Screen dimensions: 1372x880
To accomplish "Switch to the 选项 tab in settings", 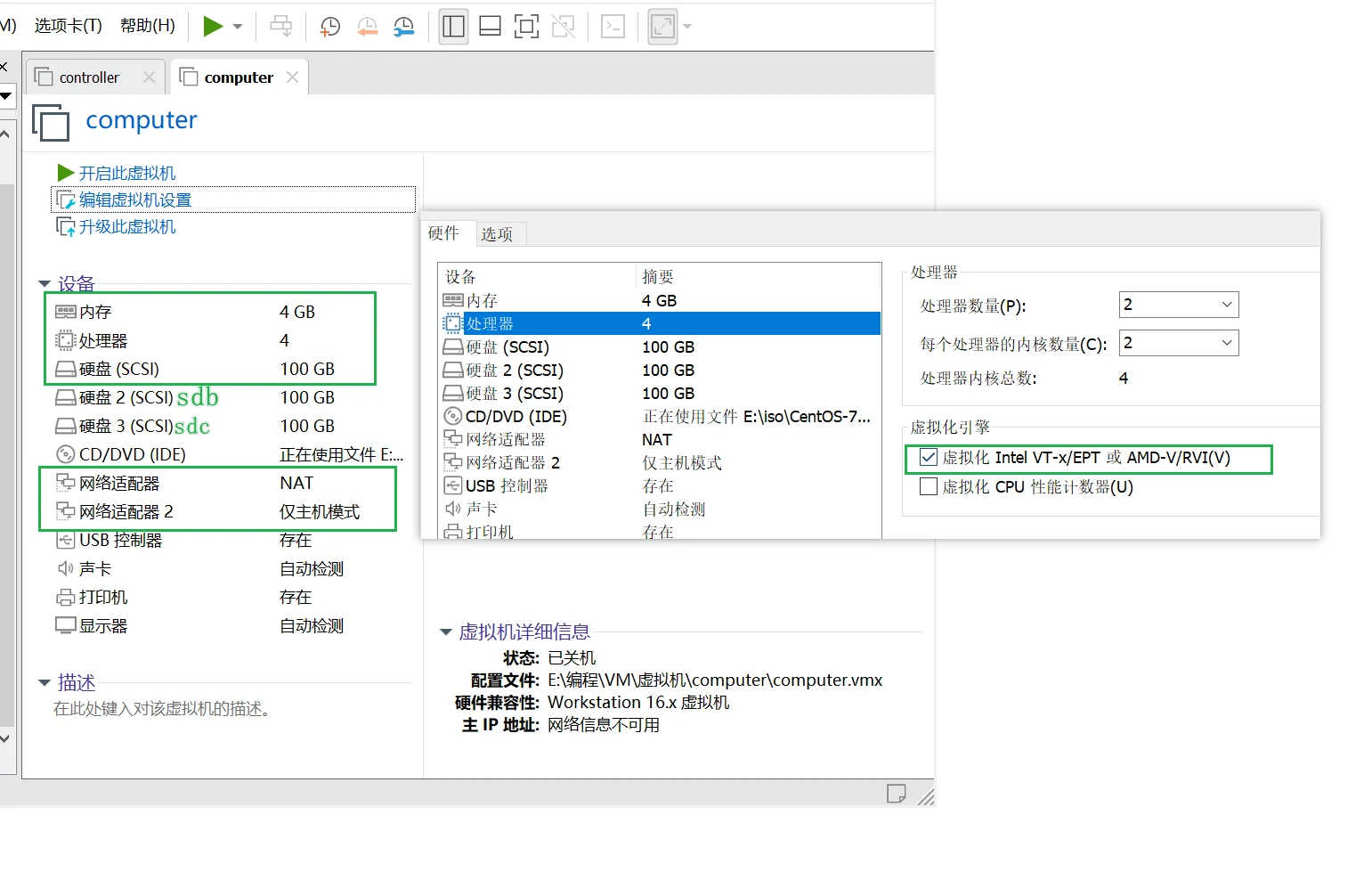I will tap(497, 234).
